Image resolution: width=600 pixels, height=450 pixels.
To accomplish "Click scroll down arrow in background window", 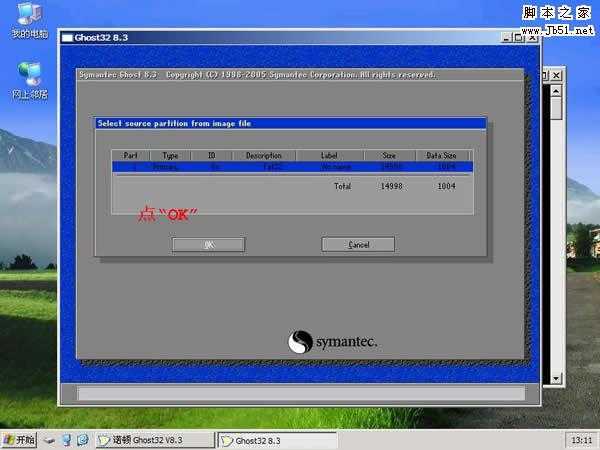I will (556, 379).
